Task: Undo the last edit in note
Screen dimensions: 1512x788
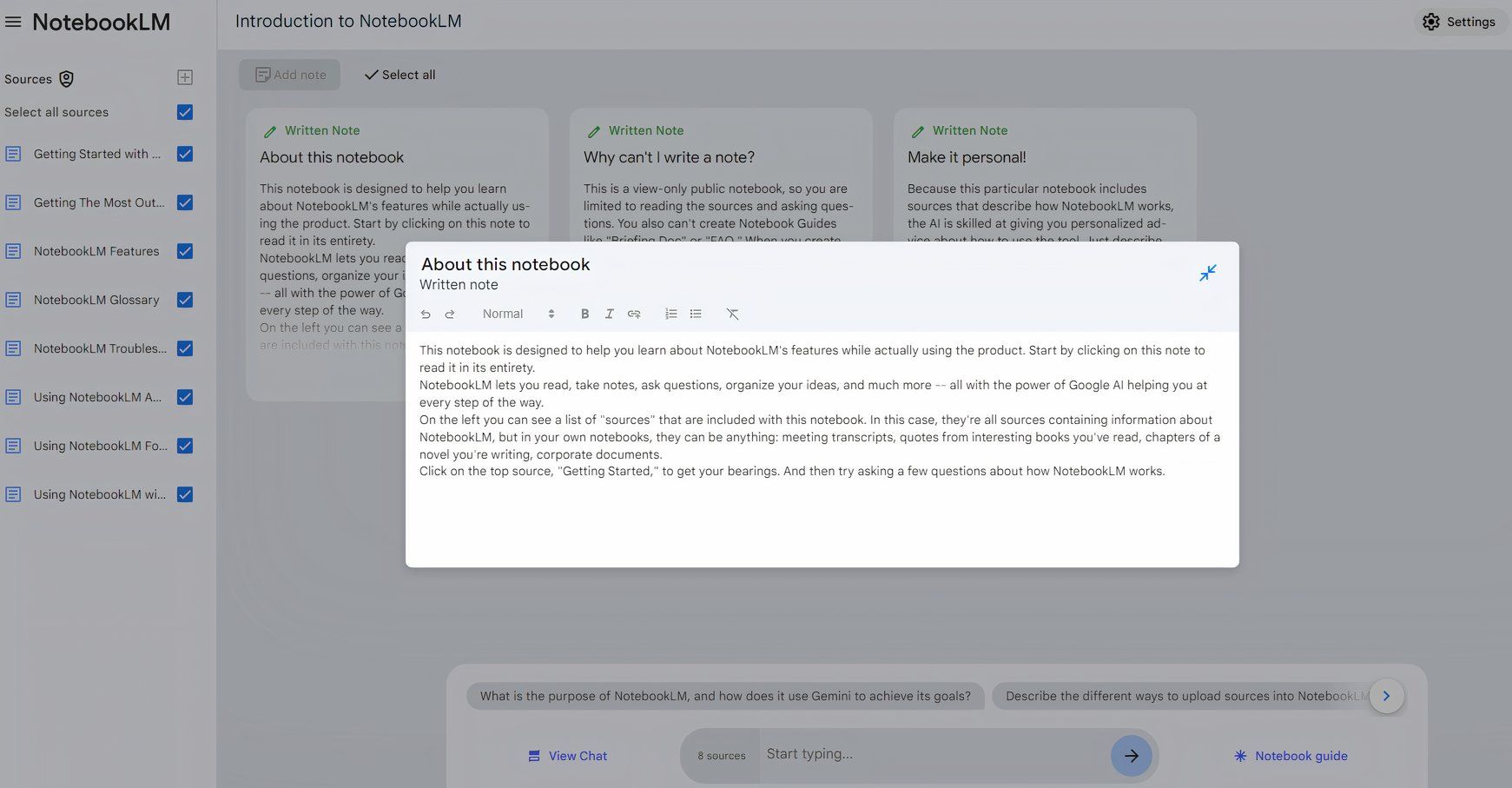Action: click(x=426, y=315)
